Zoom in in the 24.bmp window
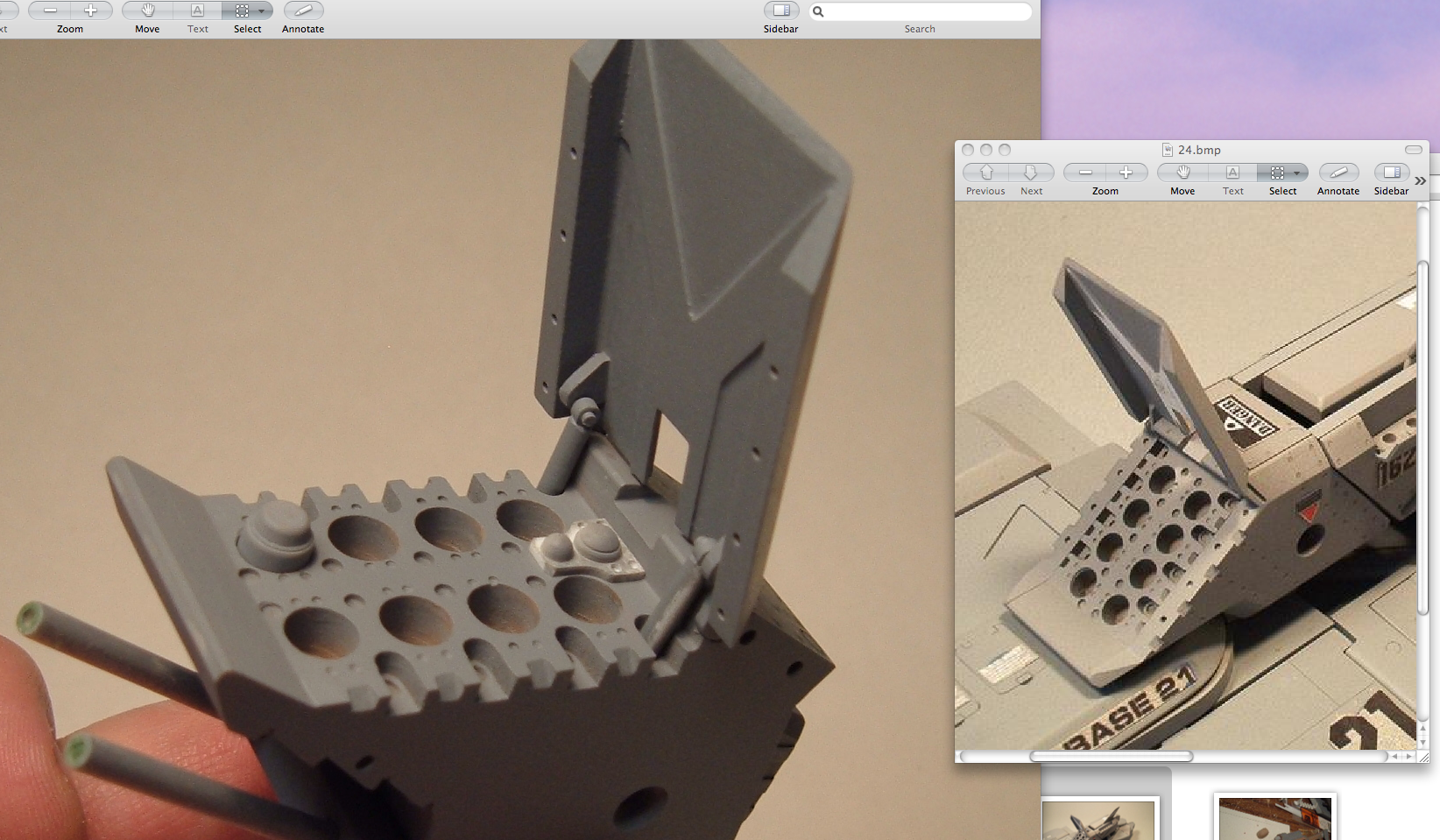The width and height of the screenshot is (1440, 840). coord(1126,173)
